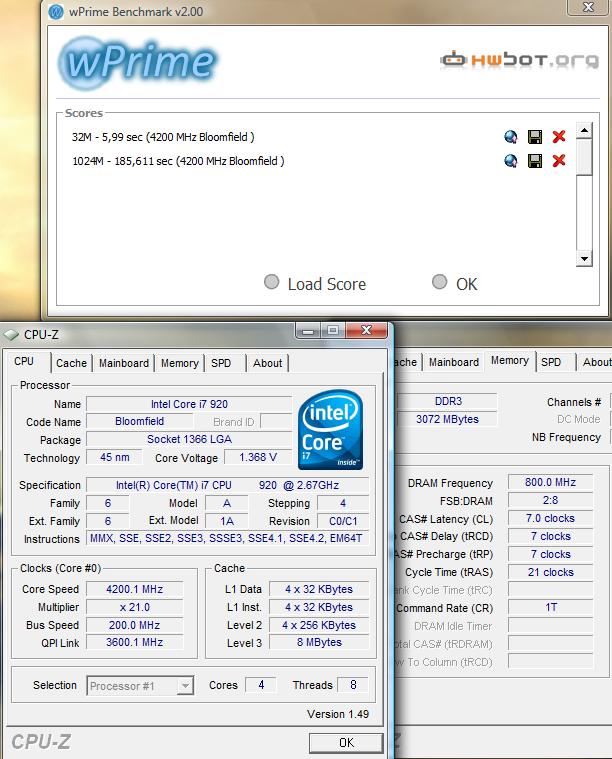Open the Memory tab in front CPU-Z
Screen dimensions: 612x759
click(180, 363)
